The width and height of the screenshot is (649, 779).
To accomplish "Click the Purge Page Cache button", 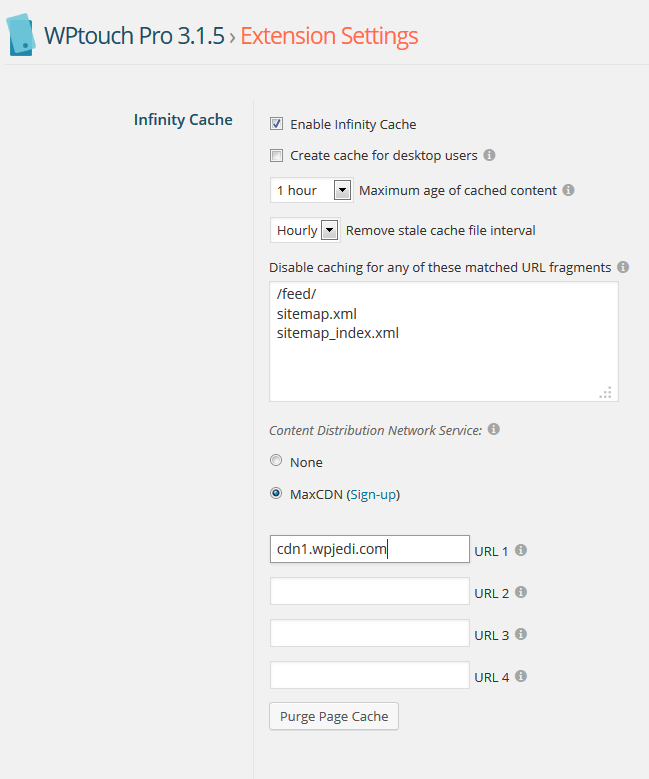I will 334,716.
